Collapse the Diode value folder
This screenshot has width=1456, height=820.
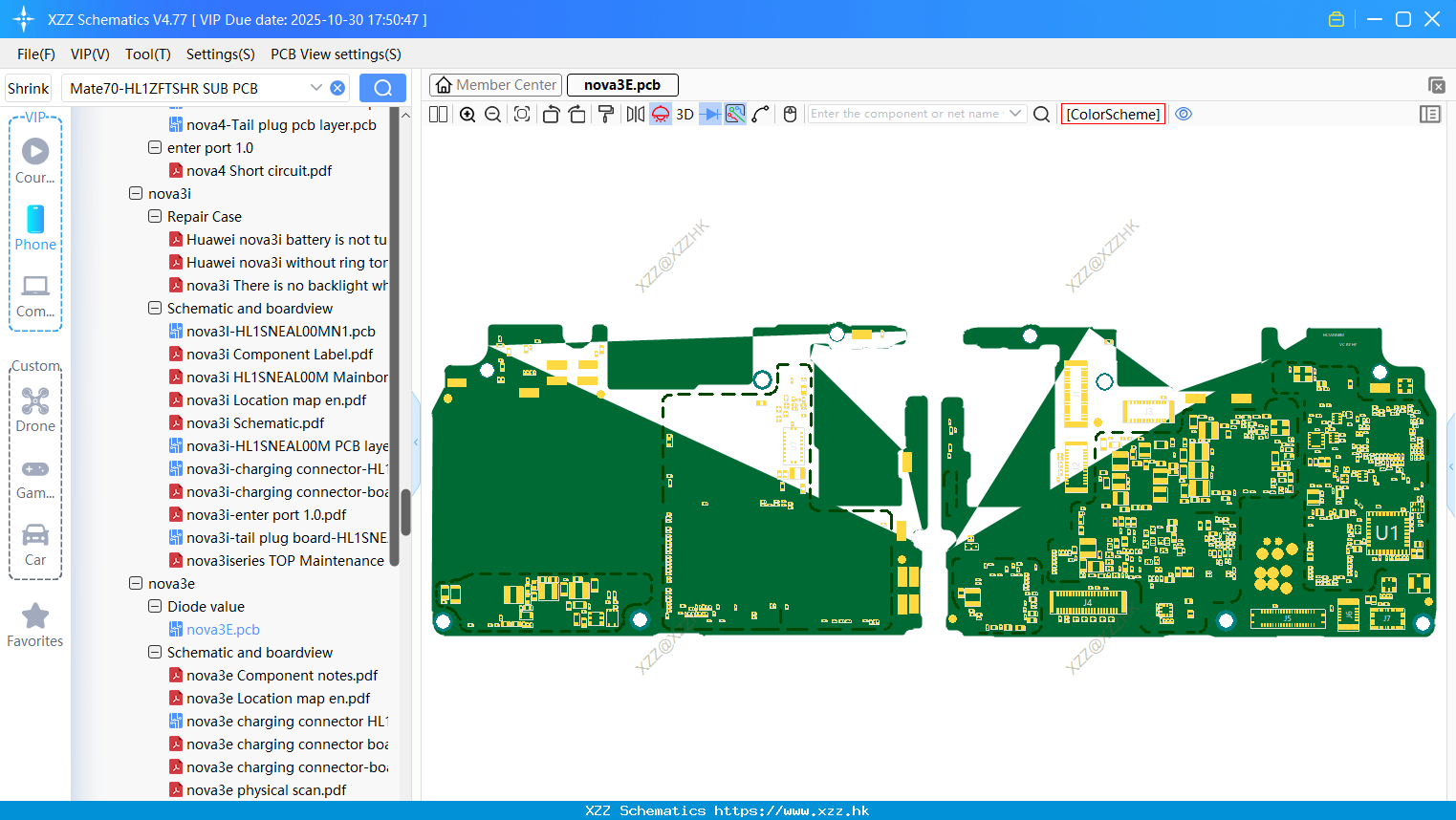point(155,607)
